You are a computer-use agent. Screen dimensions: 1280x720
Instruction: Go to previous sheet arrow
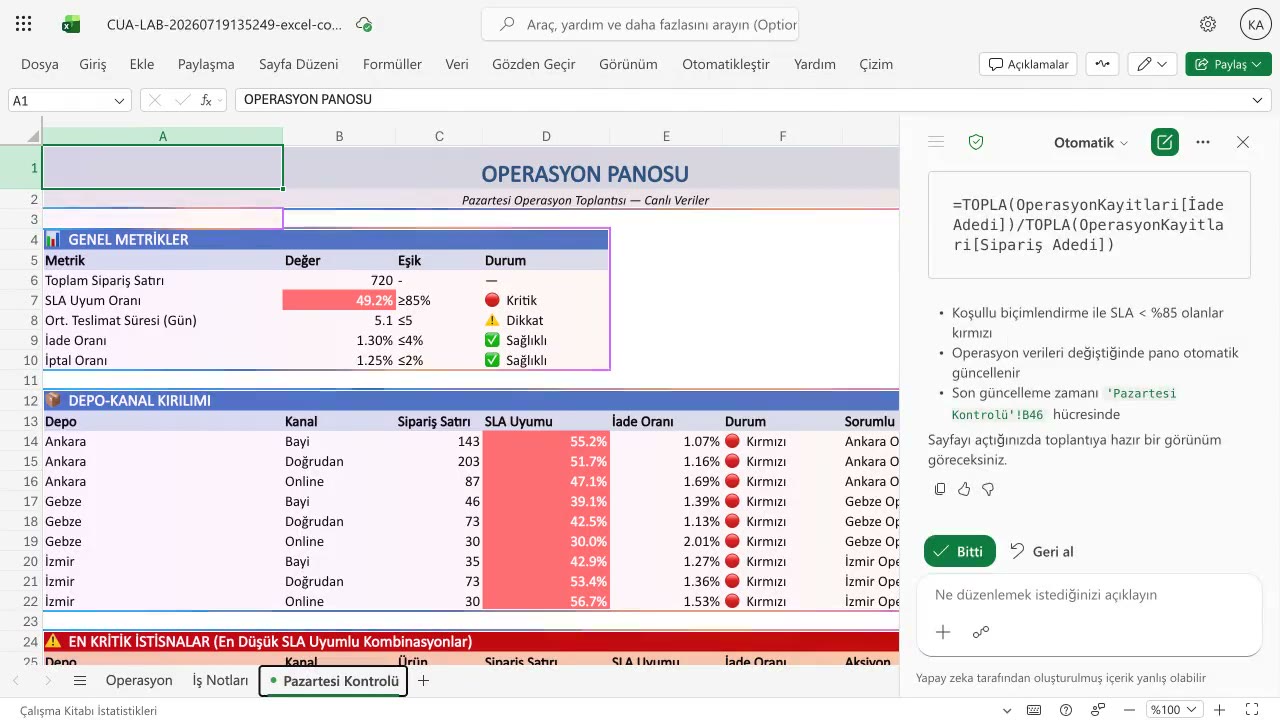pyautogui.click(x=17, y=681)
